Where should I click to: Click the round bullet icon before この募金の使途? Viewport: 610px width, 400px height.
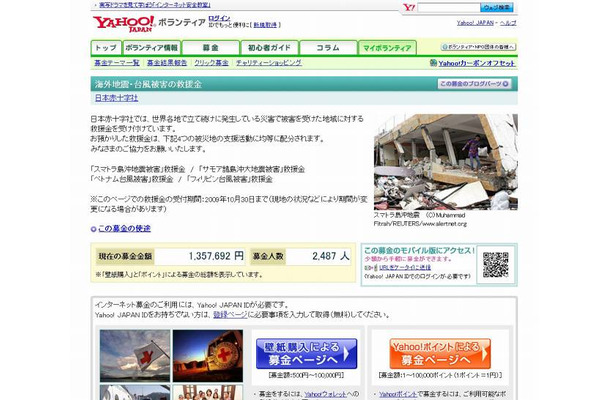click(x=94, y=229)
